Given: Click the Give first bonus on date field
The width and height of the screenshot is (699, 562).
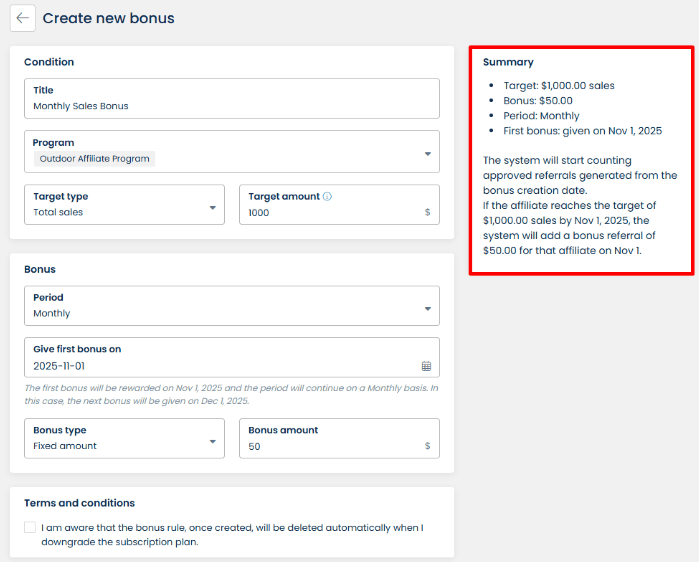Looking at the screenshot, I should (220, 366).
